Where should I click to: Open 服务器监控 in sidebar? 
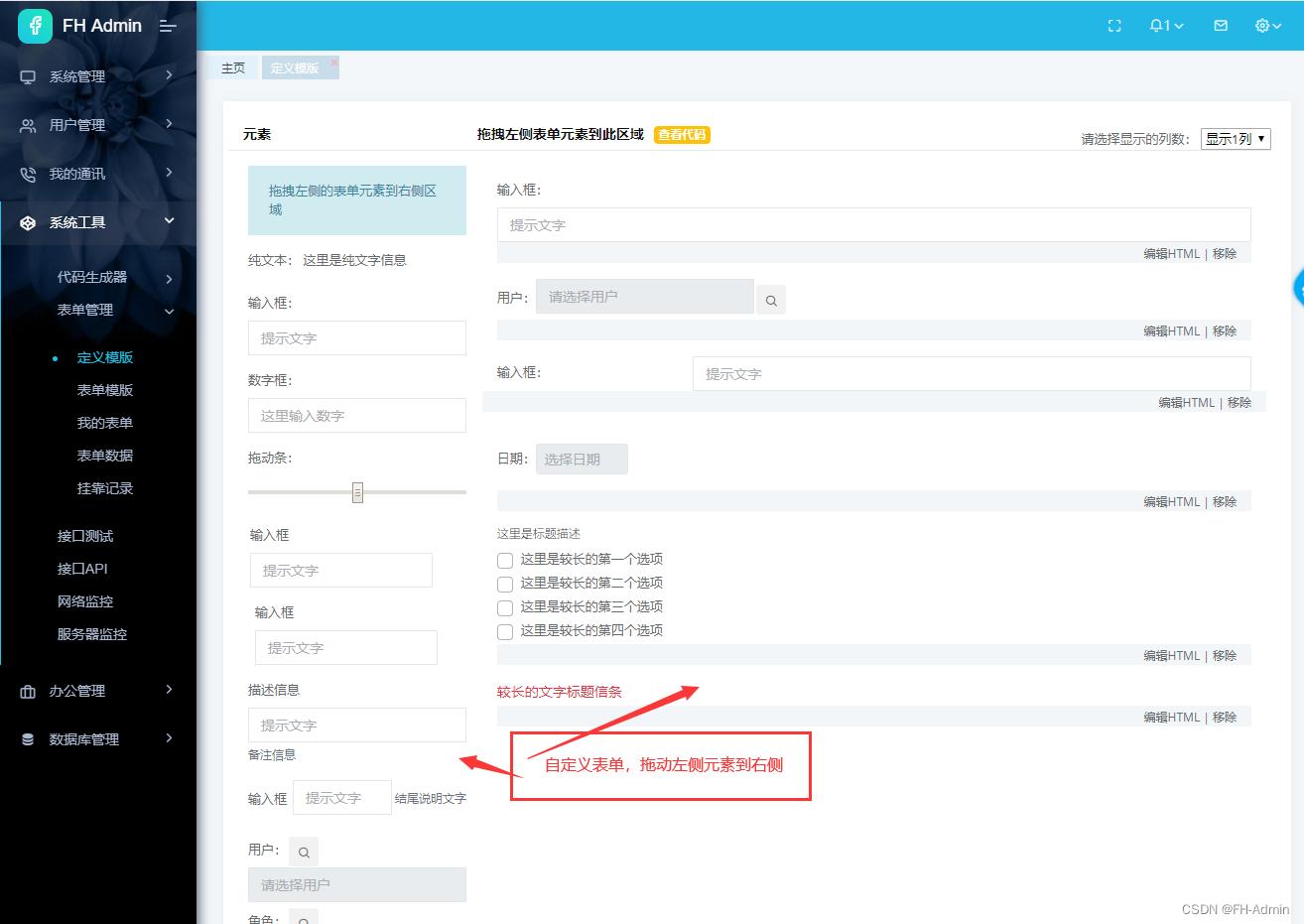92,634
